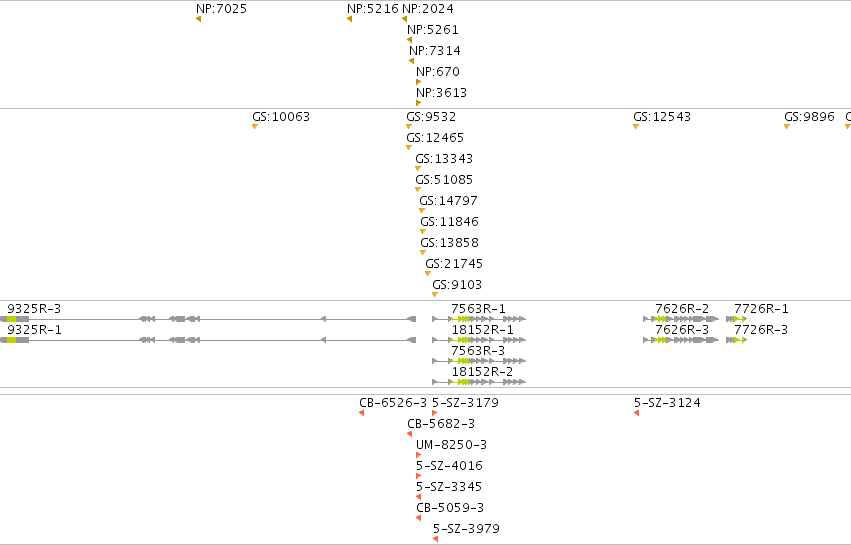Click the NP:7314 feature label
The height and width of the screenshot is (545, 851).
pyautogui.click(x=435, y=50)
